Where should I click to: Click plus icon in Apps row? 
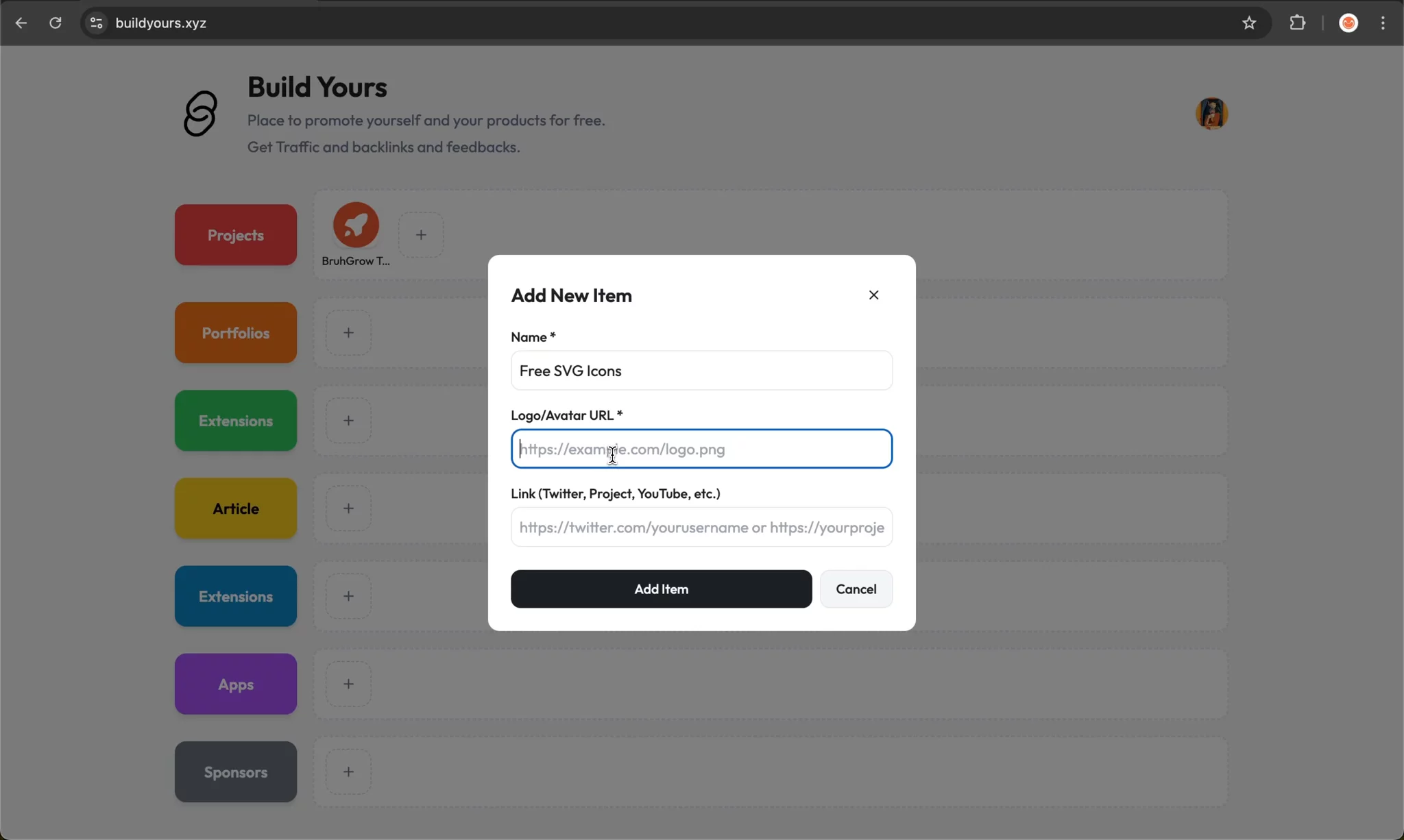click(348, 684)
